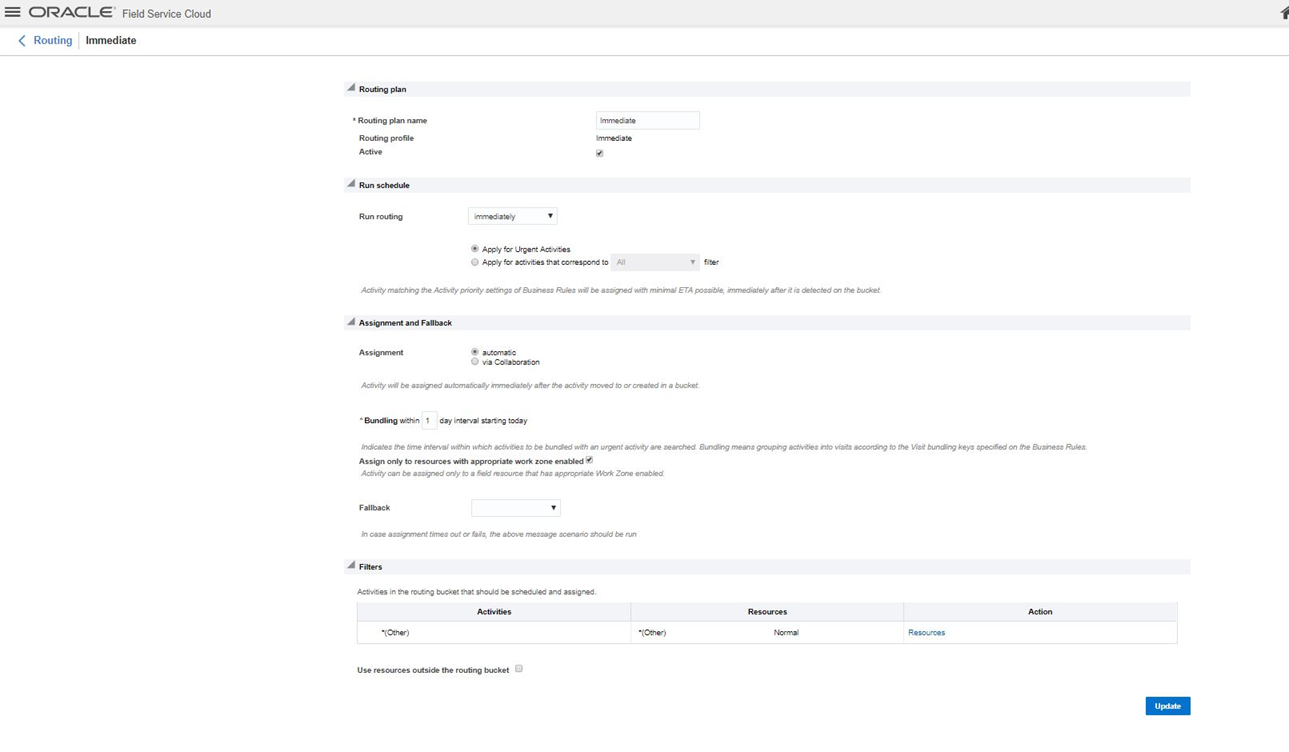
Task: Collapse the Run schedule section triangle
Action: click(x=351, y=184)
